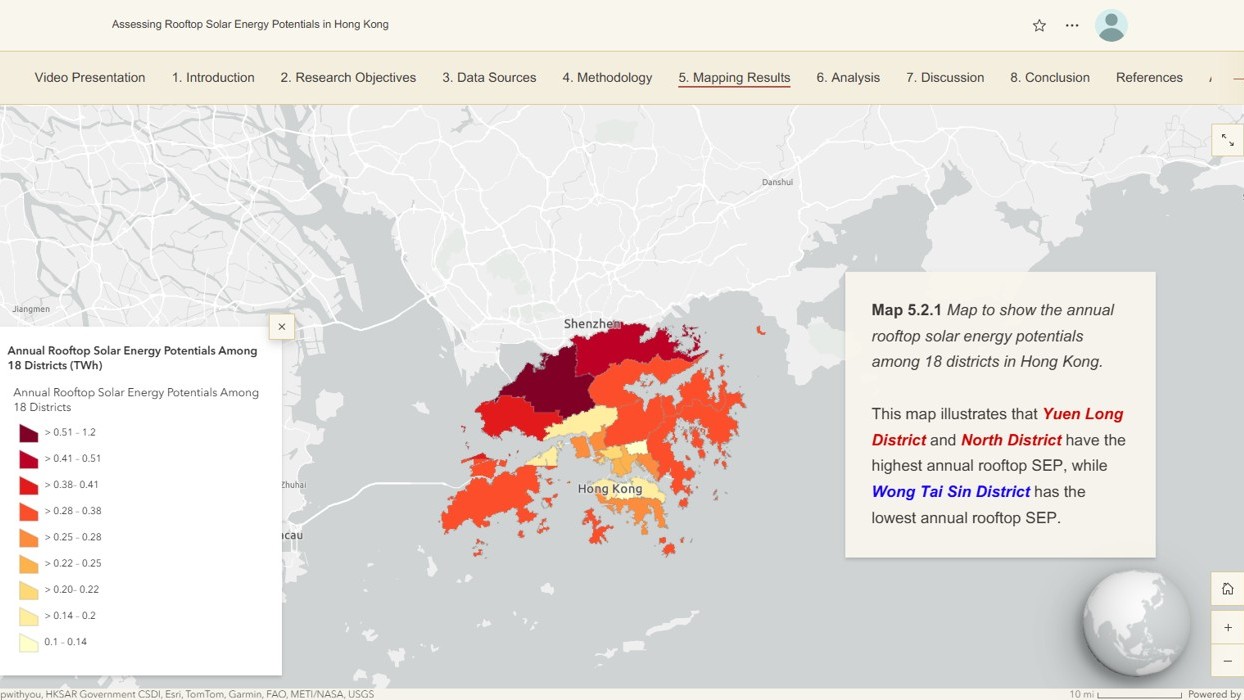Select the 8. Conclusion tab
The width and height of the screenshot is (1244, 700).
pyautogui.click(x=1050, y=78)
